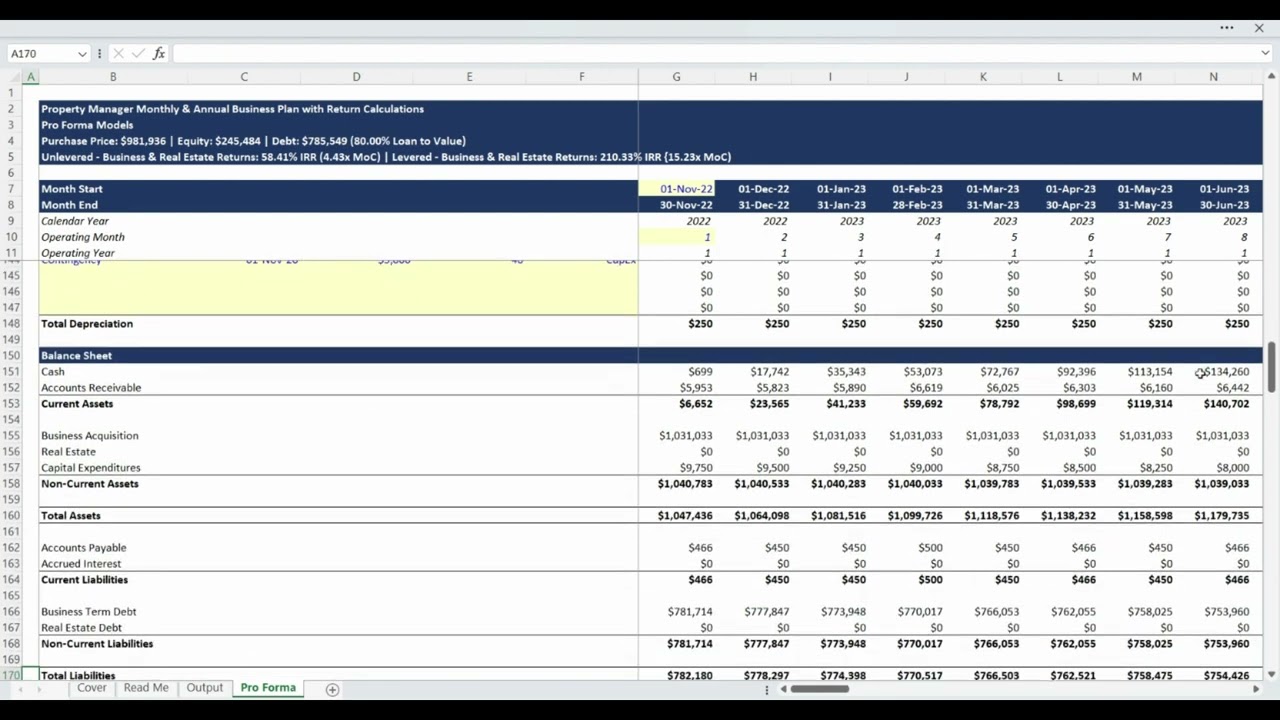Click Total Liabilities value $782,180

[690, 676]
